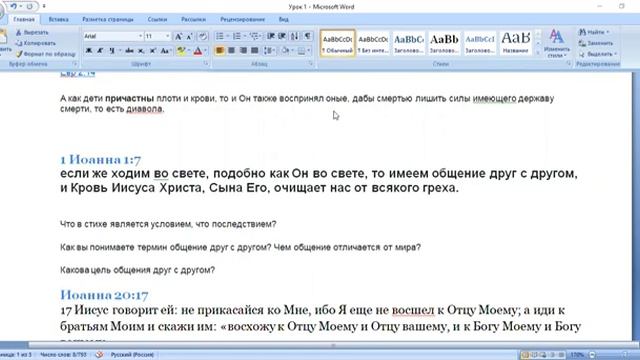Click the numbered list icon
The image size is (640, 360).
point(236,36)
